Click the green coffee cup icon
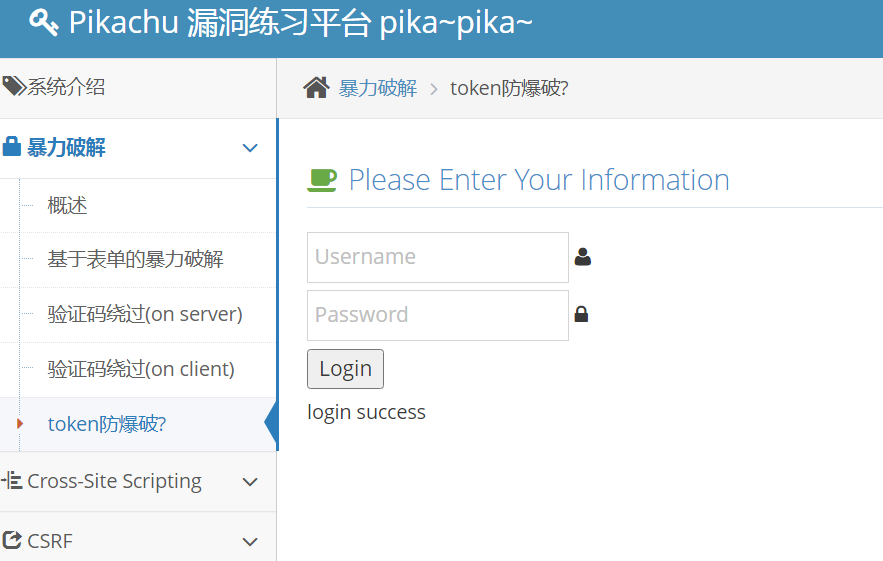This screenshot has height=561, width=883. tap(322, 180)
